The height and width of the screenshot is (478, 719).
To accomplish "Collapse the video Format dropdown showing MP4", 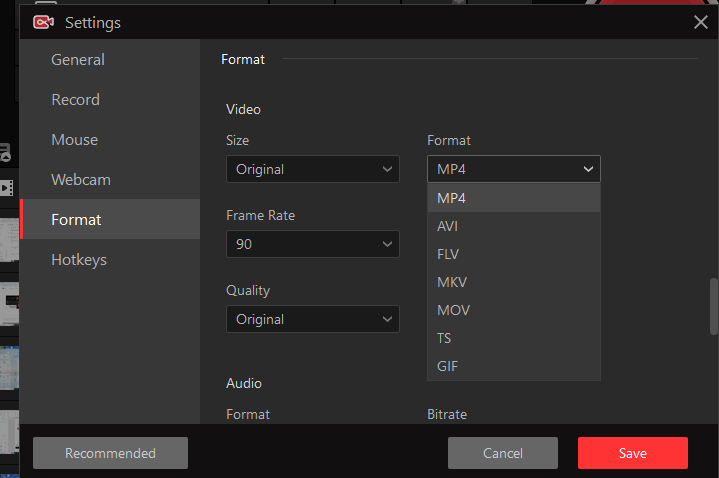I will point(514,169).
